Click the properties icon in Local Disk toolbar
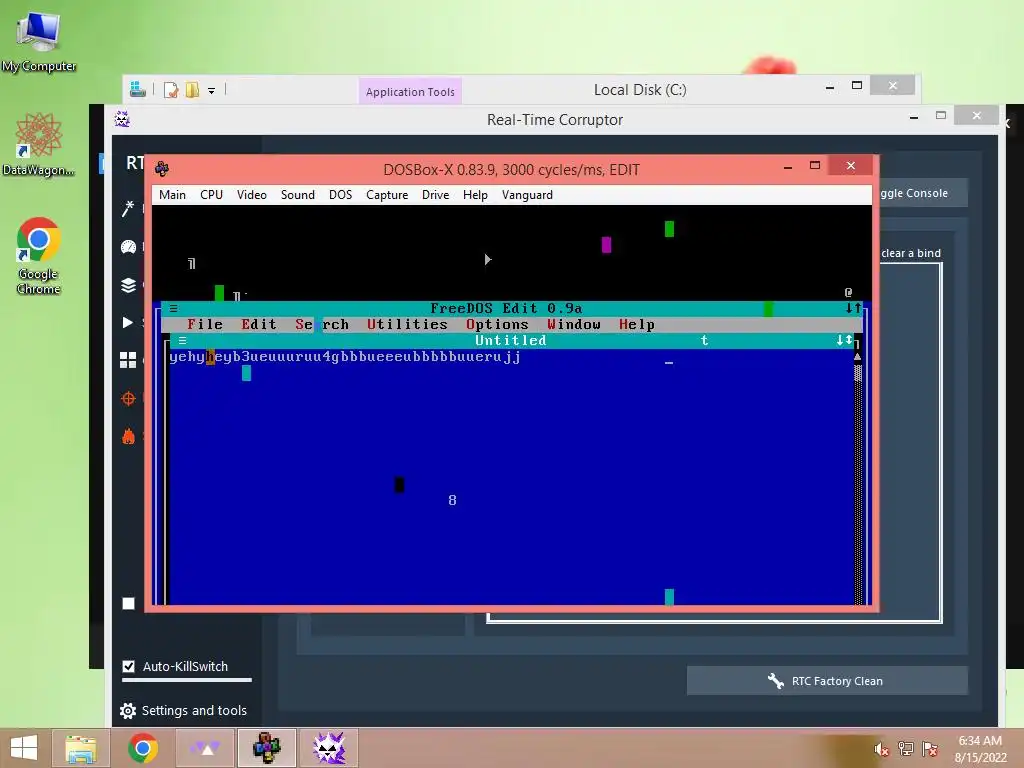1024x768 pixels. [171, 89]
